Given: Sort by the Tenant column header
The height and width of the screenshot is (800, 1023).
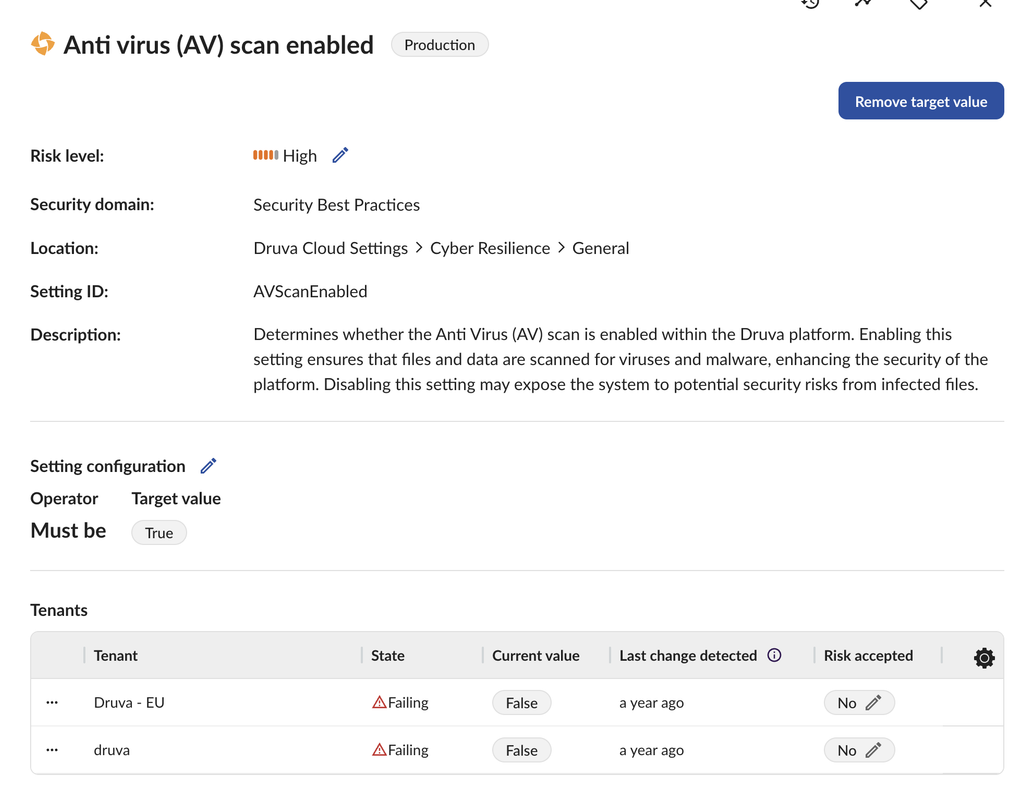Looking at the screenshot, I should pyautogui.click(x=115, y=655).
